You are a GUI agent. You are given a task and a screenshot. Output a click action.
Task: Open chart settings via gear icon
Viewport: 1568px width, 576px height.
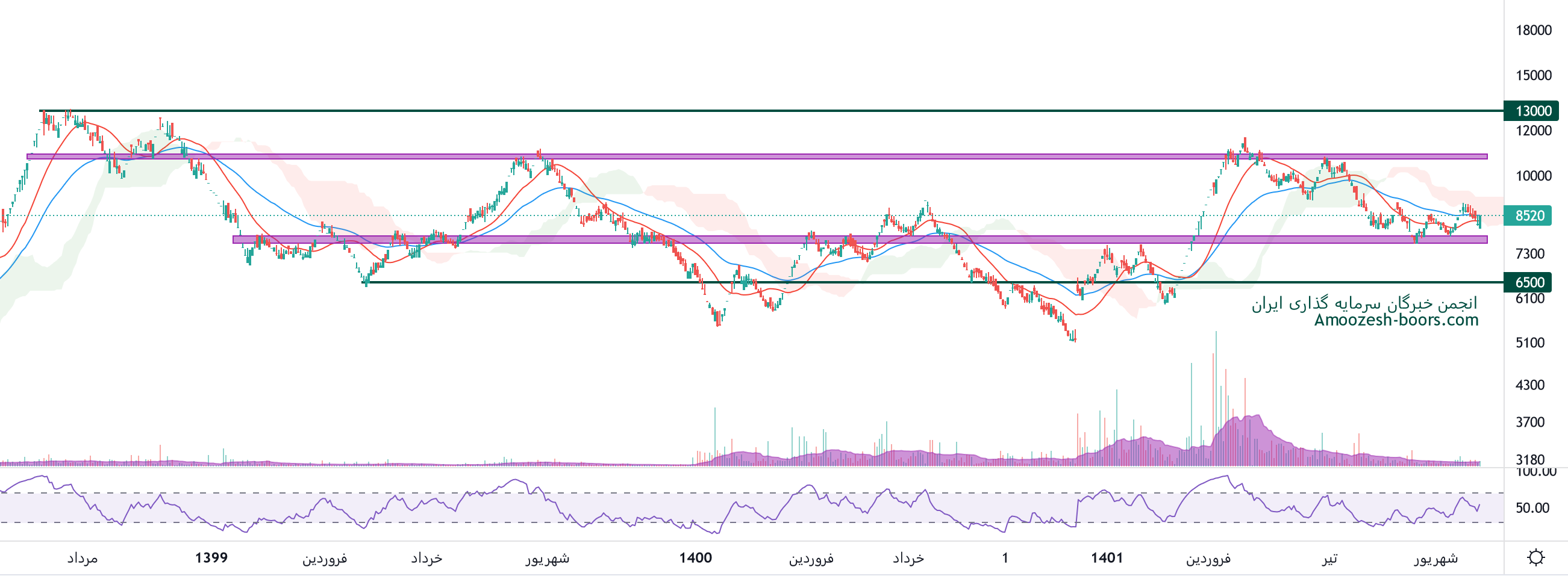tap(1535, 557)
